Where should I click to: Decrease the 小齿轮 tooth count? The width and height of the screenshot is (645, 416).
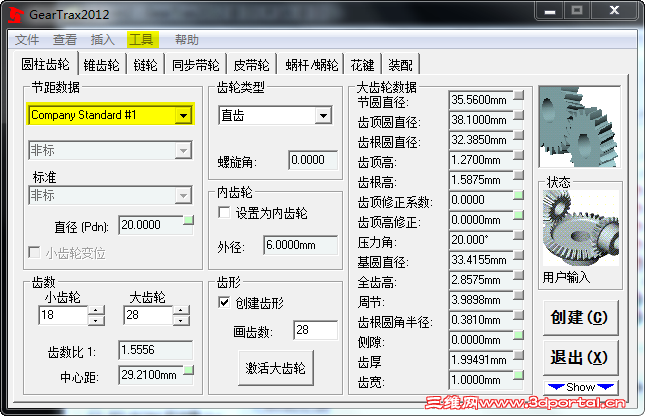[96, 320]
